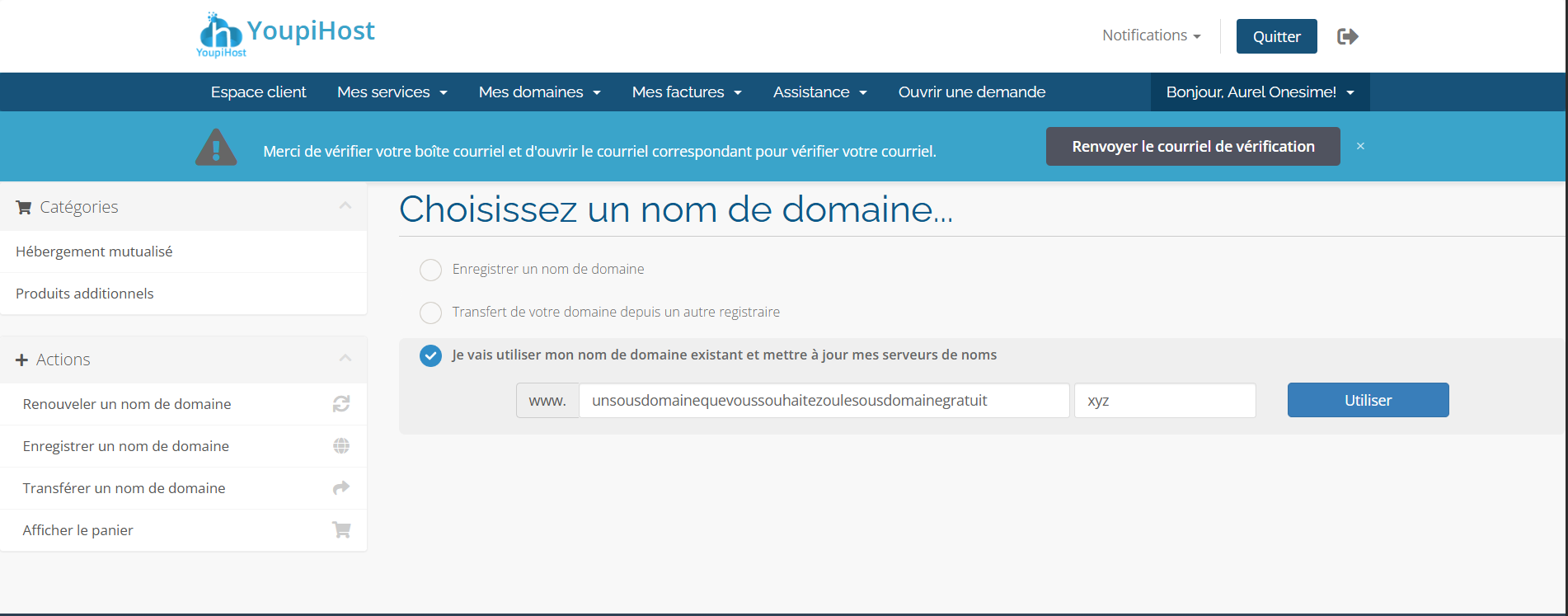Click the globe icon beside Enregistrer
1568x616 pixels.
coord(341,446)
